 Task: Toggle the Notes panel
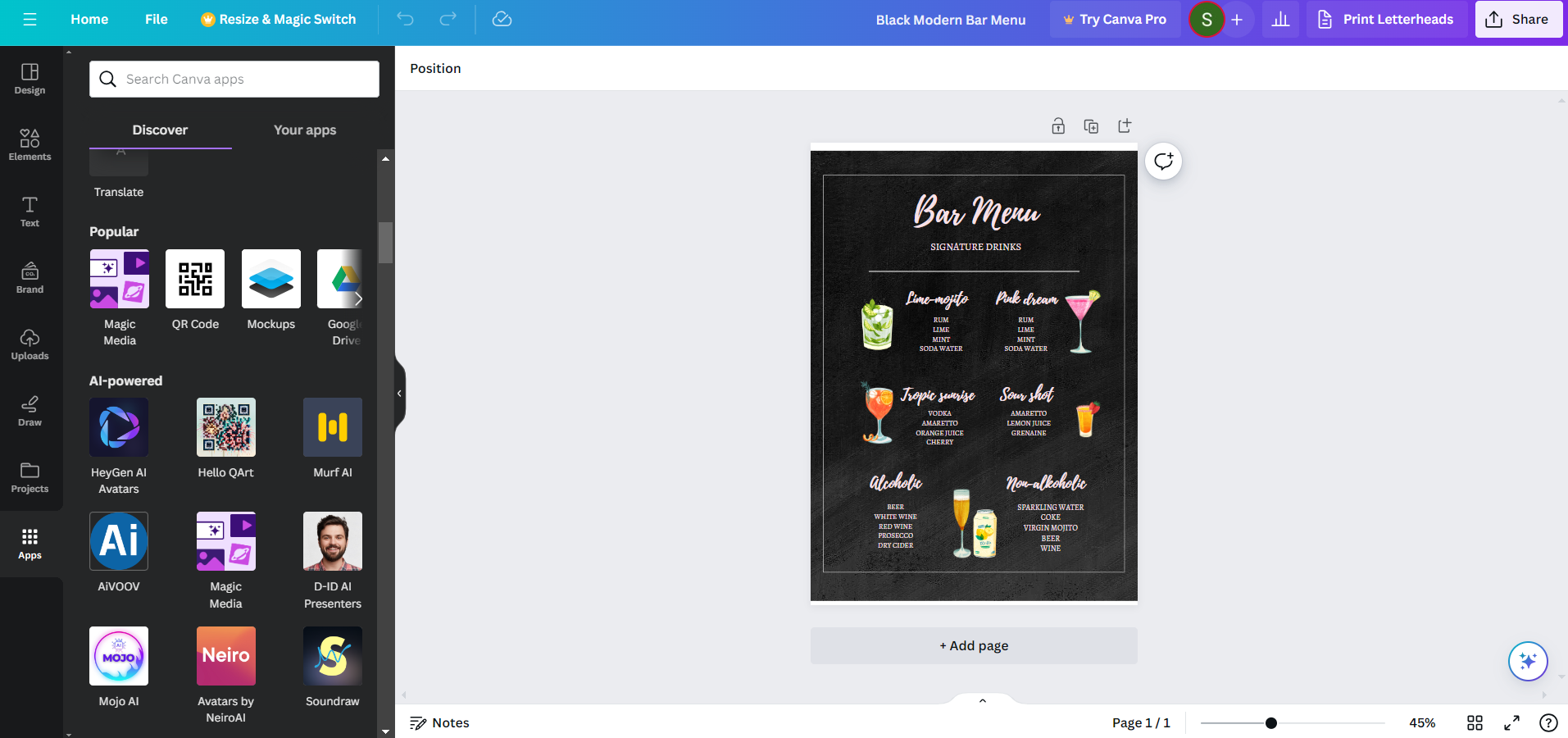point(439,722)
